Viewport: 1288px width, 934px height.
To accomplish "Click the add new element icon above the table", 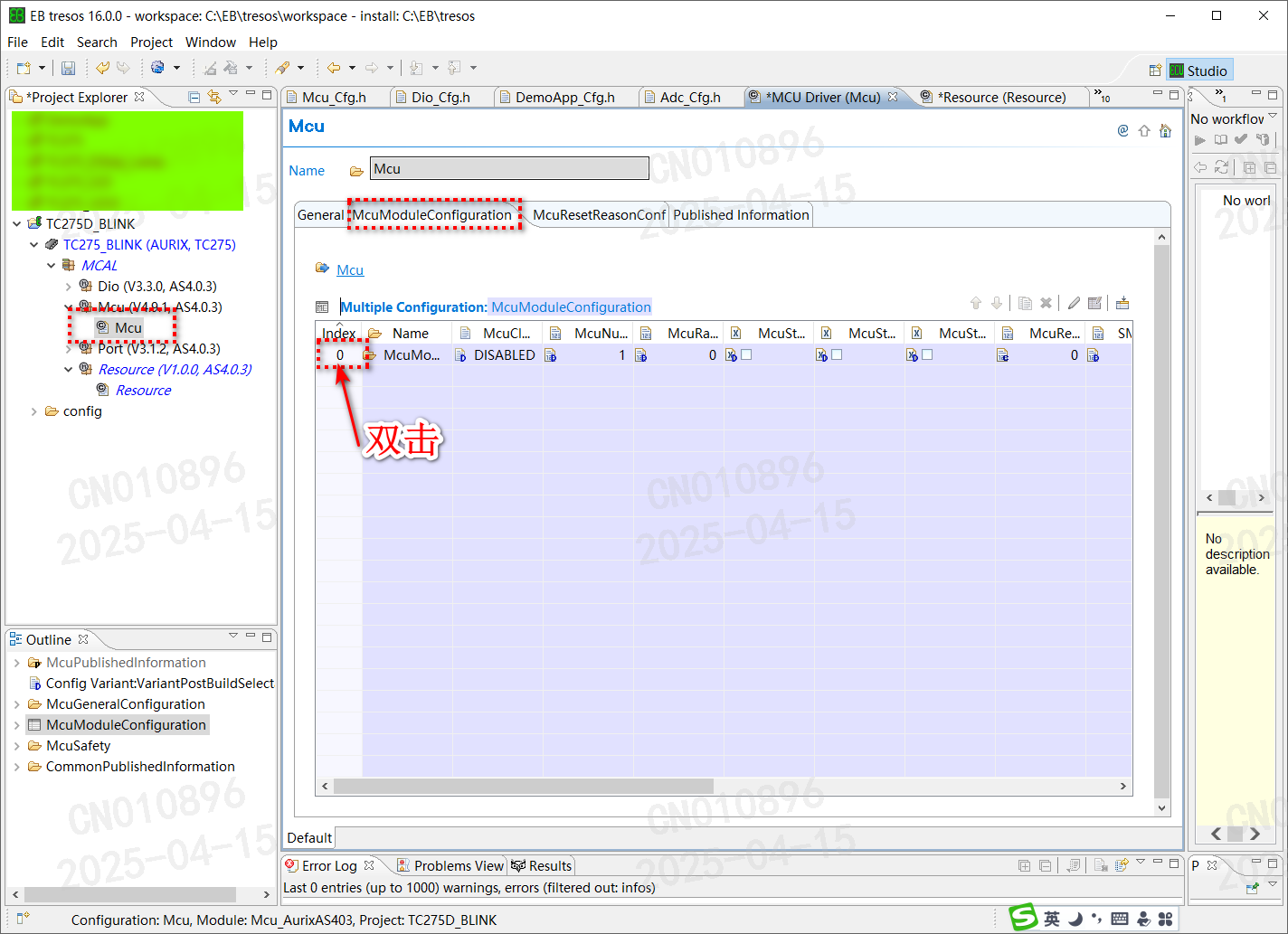I will [1122, 304].
